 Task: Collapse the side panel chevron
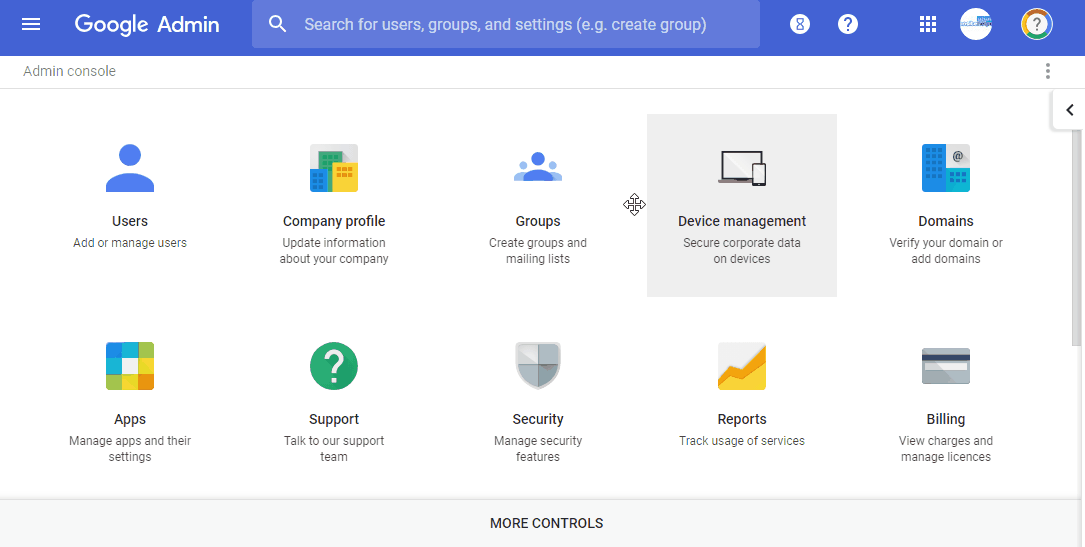coord(1070,110)
